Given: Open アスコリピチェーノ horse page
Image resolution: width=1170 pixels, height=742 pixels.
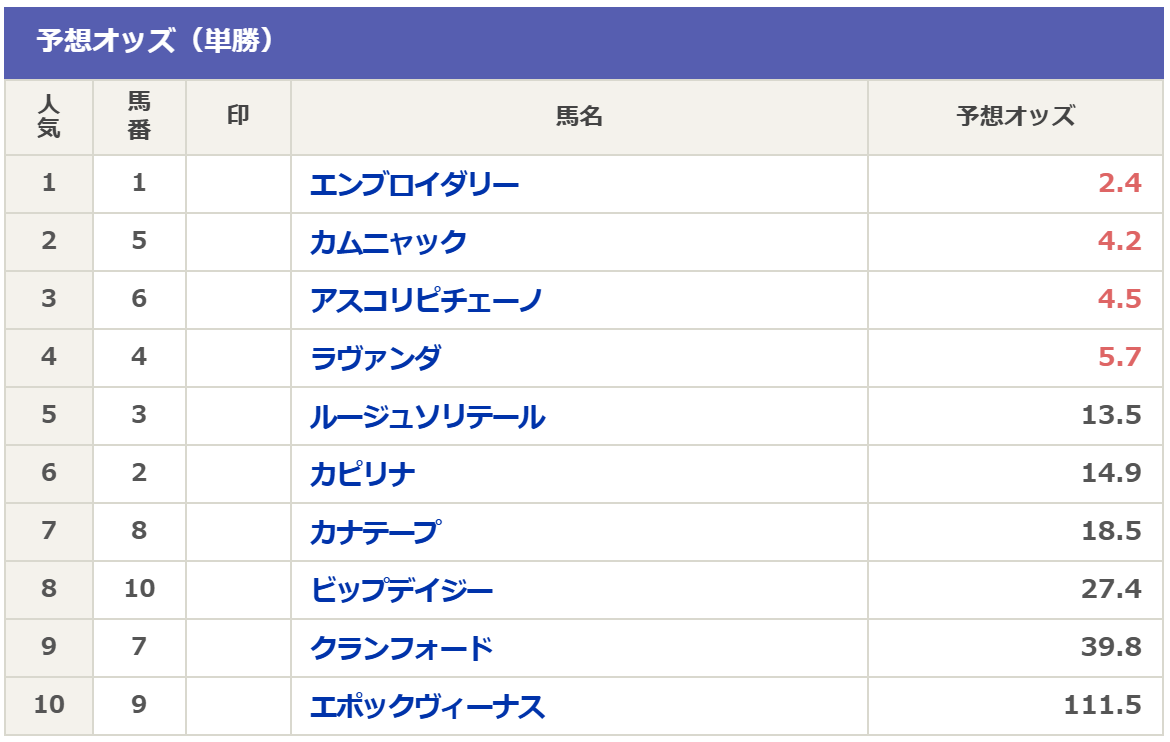Looking at the screenshot, I should tap(426, 301).
